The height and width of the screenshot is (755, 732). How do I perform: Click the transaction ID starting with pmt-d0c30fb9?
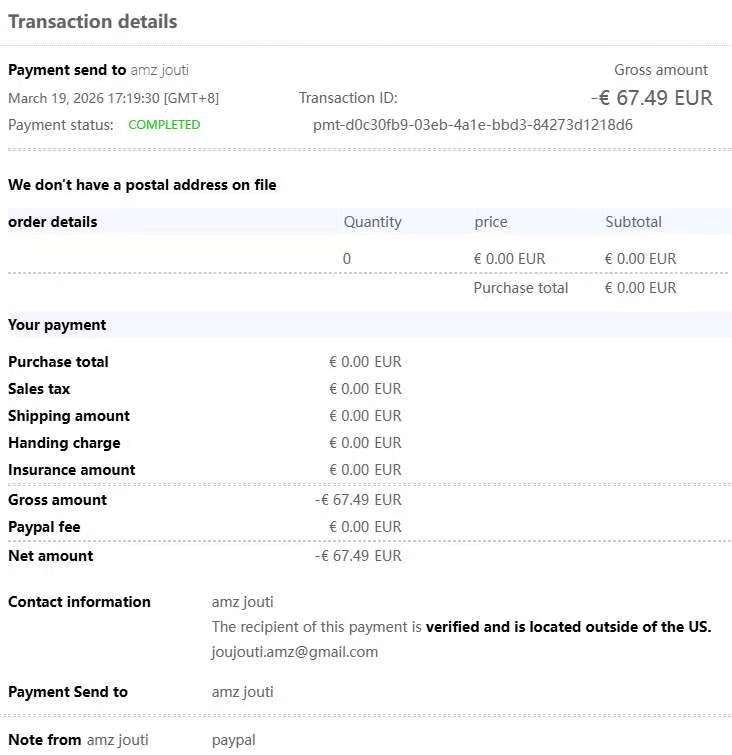click(x=472, y=125)
